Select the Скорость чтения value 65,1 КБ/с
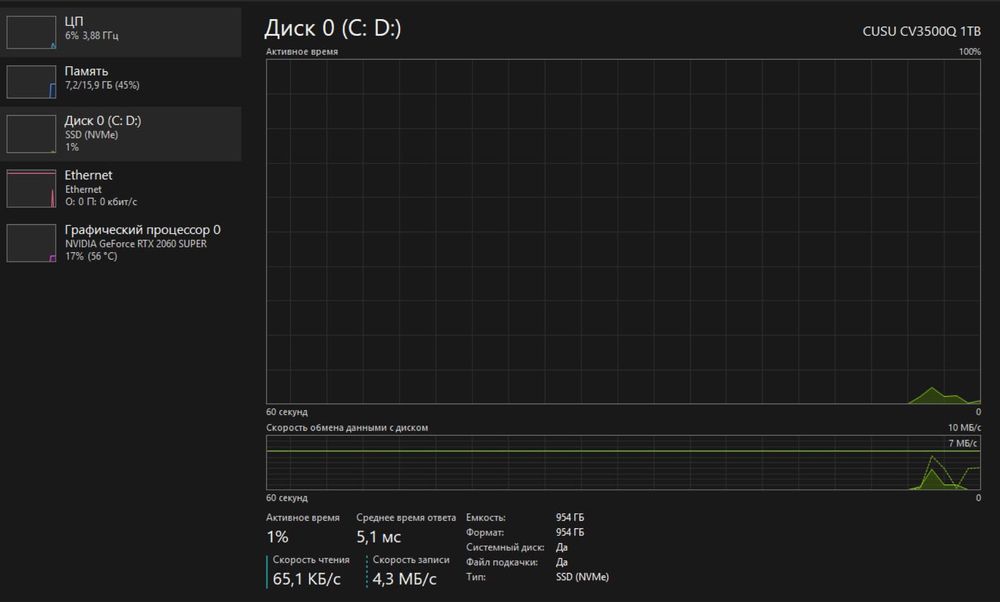This screenshot has width=1000, height=602. [307, 579]
